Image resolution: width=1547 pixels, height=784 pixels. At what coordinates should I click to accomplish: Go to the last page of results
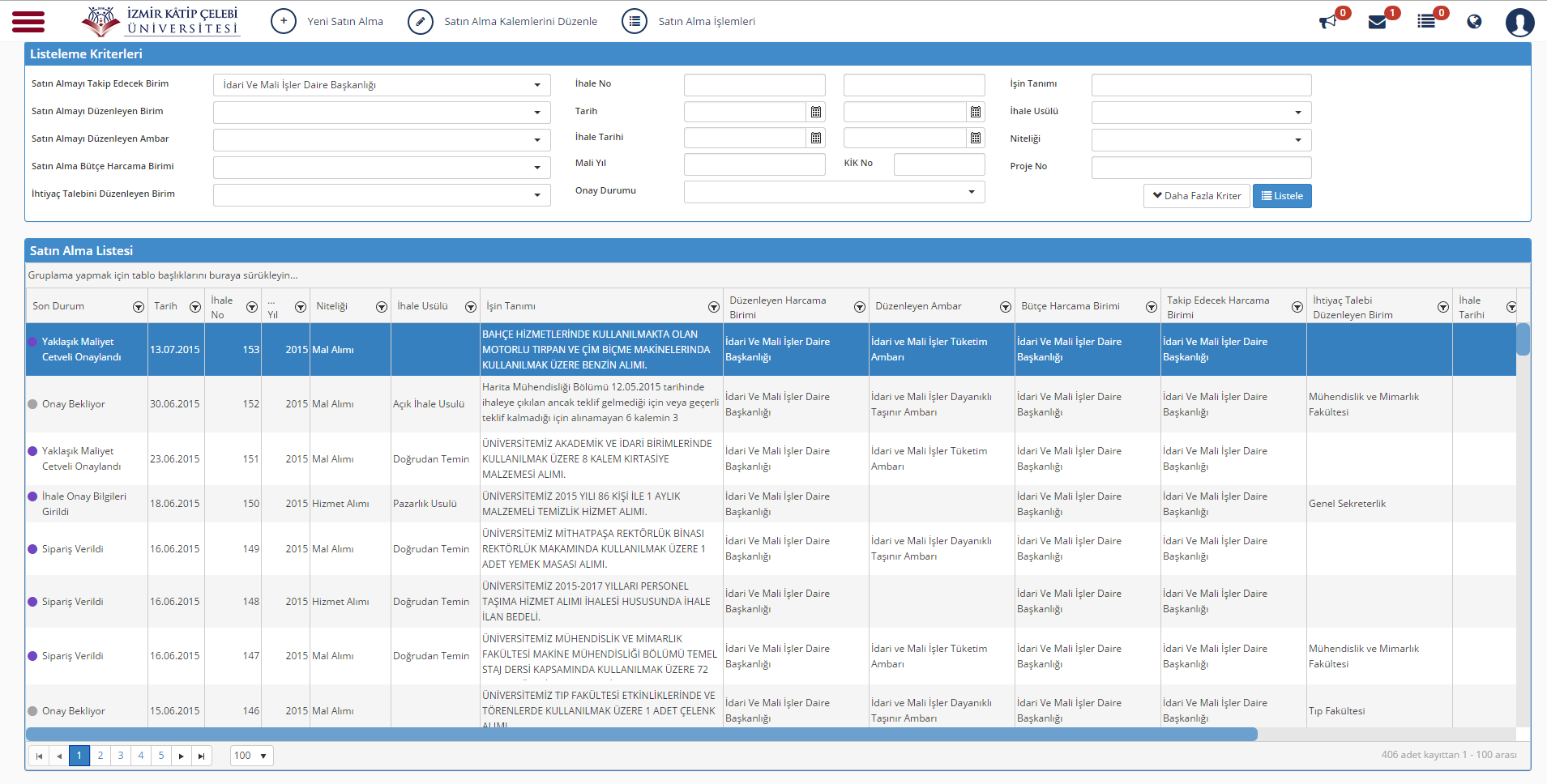(x=202, y=756)
